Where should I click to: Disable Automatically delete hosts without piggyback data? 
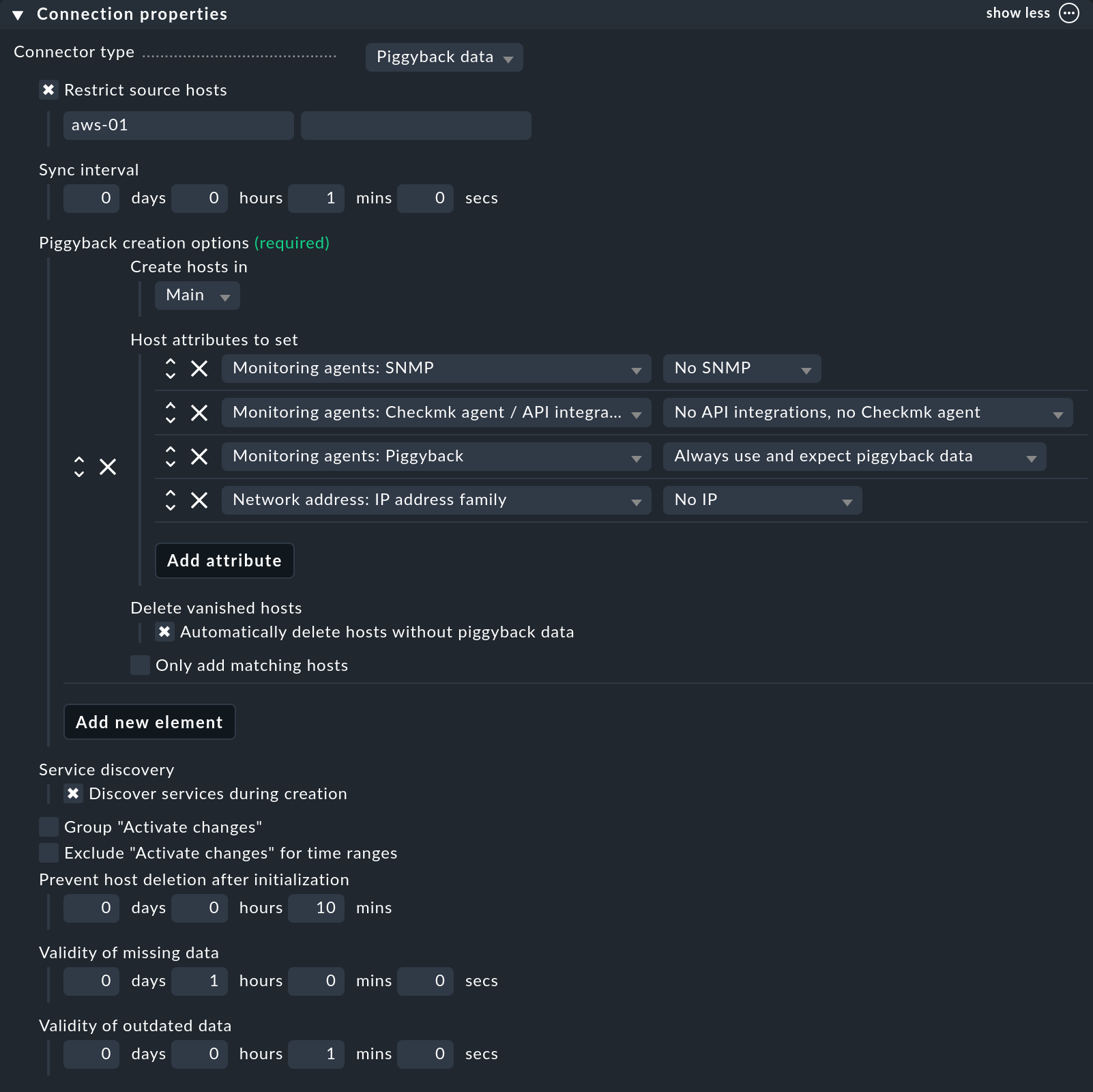click(164, 632)
